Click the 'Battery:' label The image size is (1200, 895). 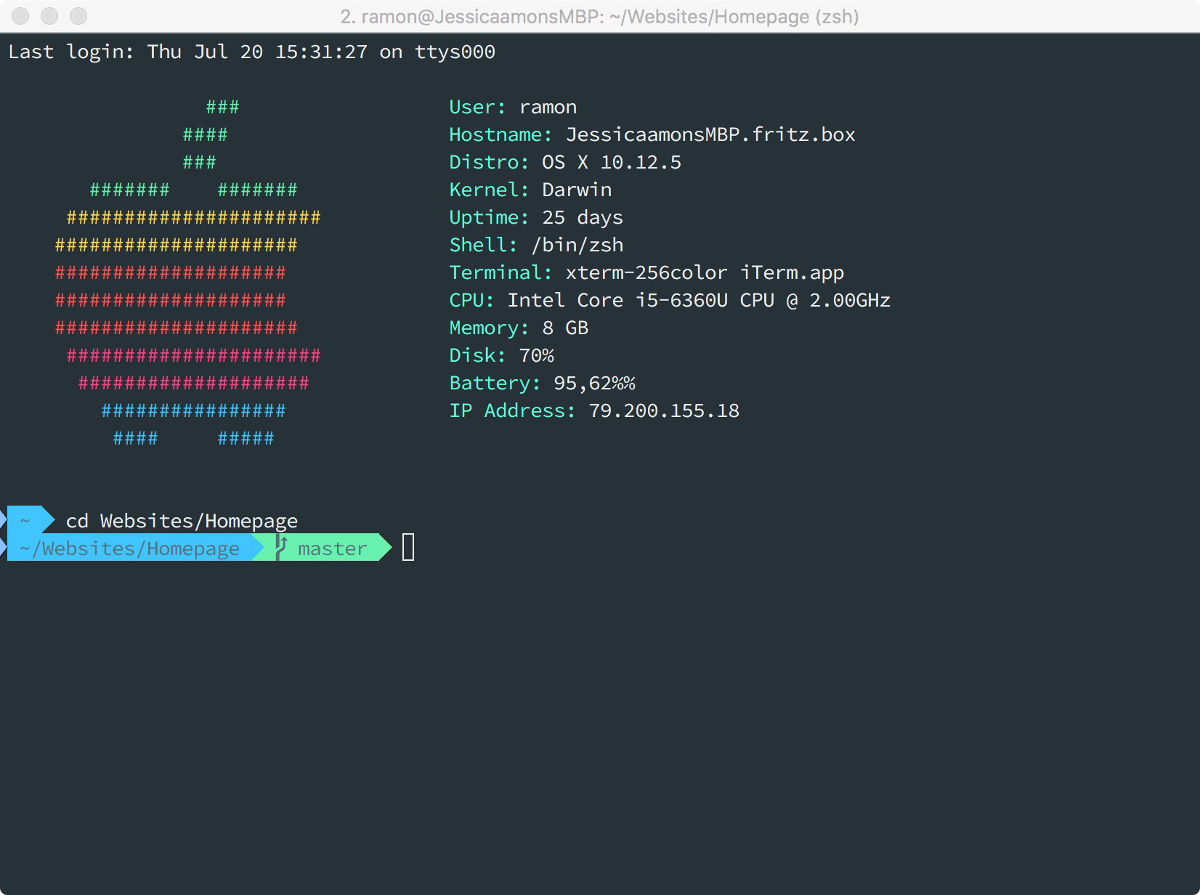click(495, 383)
